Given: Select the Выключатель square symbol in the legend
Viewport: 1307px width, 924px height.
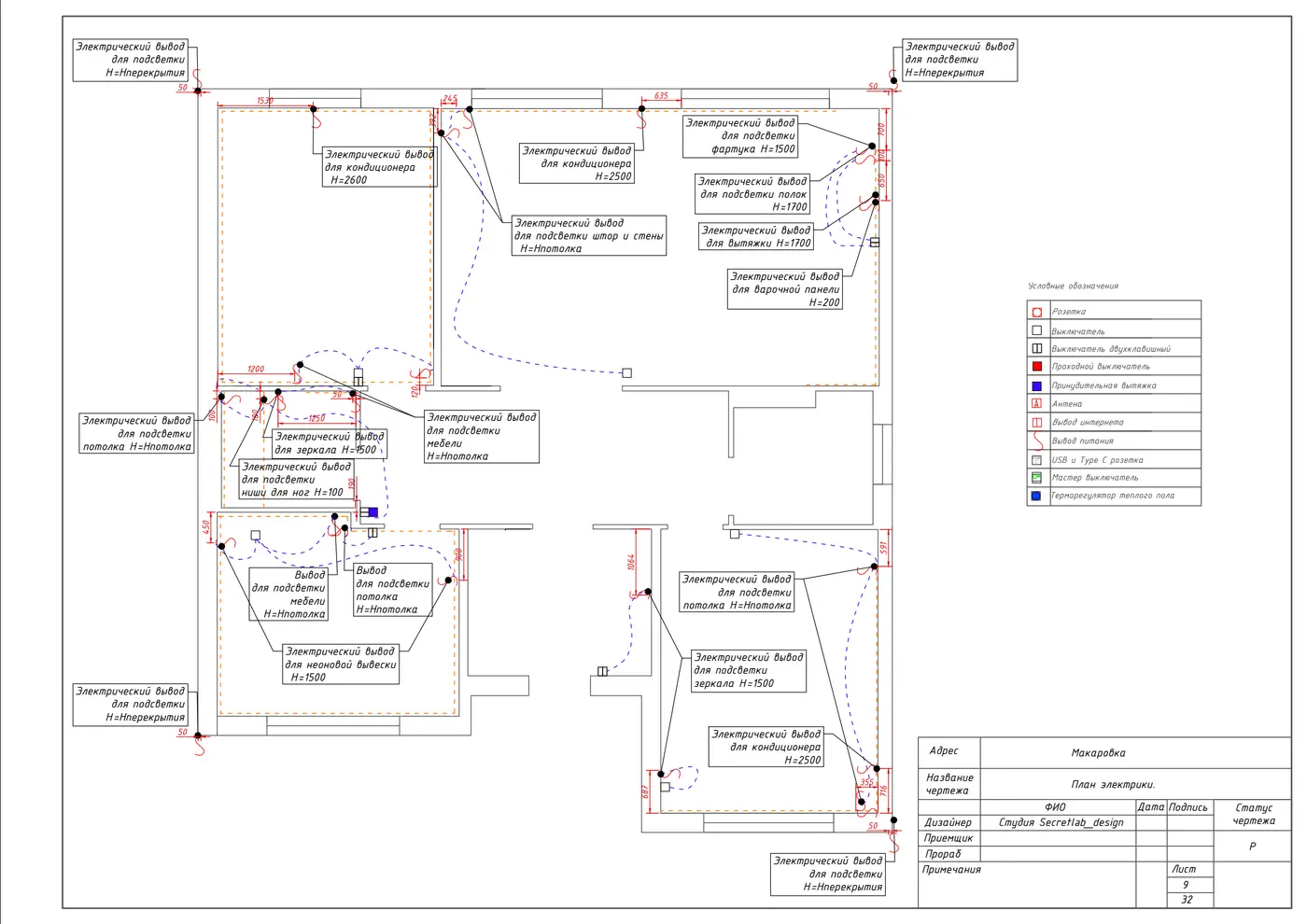Looking at the screenshot, I should (x=1036, y=330).
